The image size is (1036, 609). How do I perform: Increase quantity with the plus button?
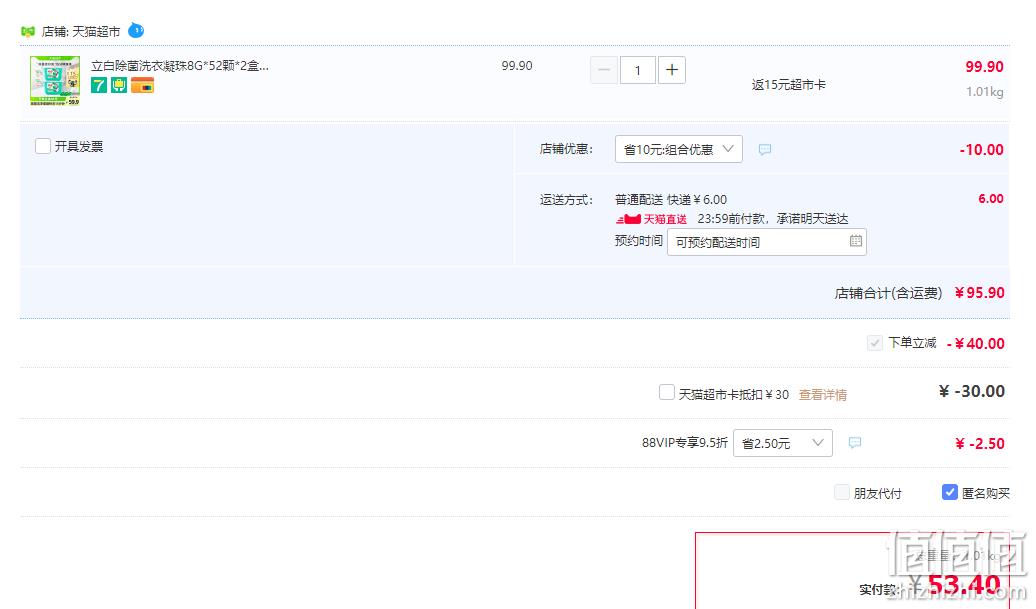pos(672,70)
